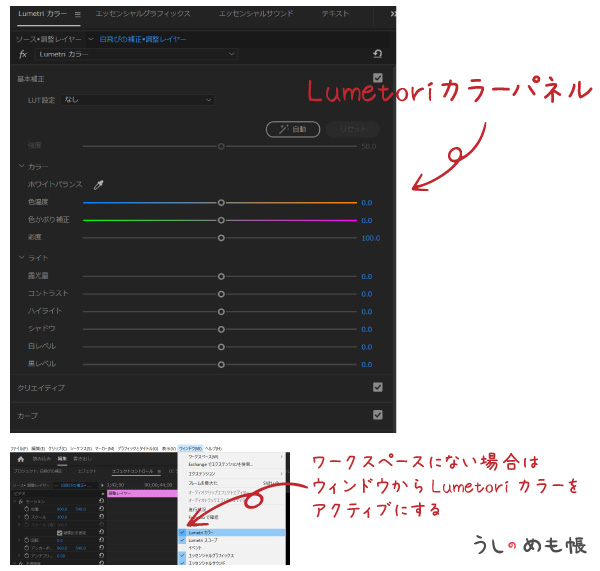This screenshot has height=571, width=600.
Task: Click the 黒レベル value 0.0
Action: pos(367,364)
